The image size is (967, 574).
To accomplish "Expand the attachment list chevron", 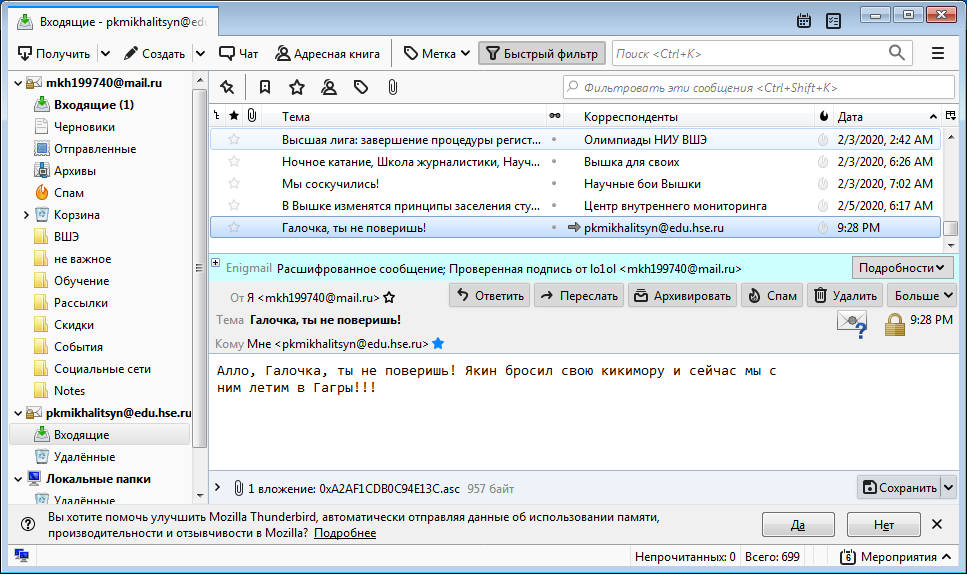I will pos(217,488).
